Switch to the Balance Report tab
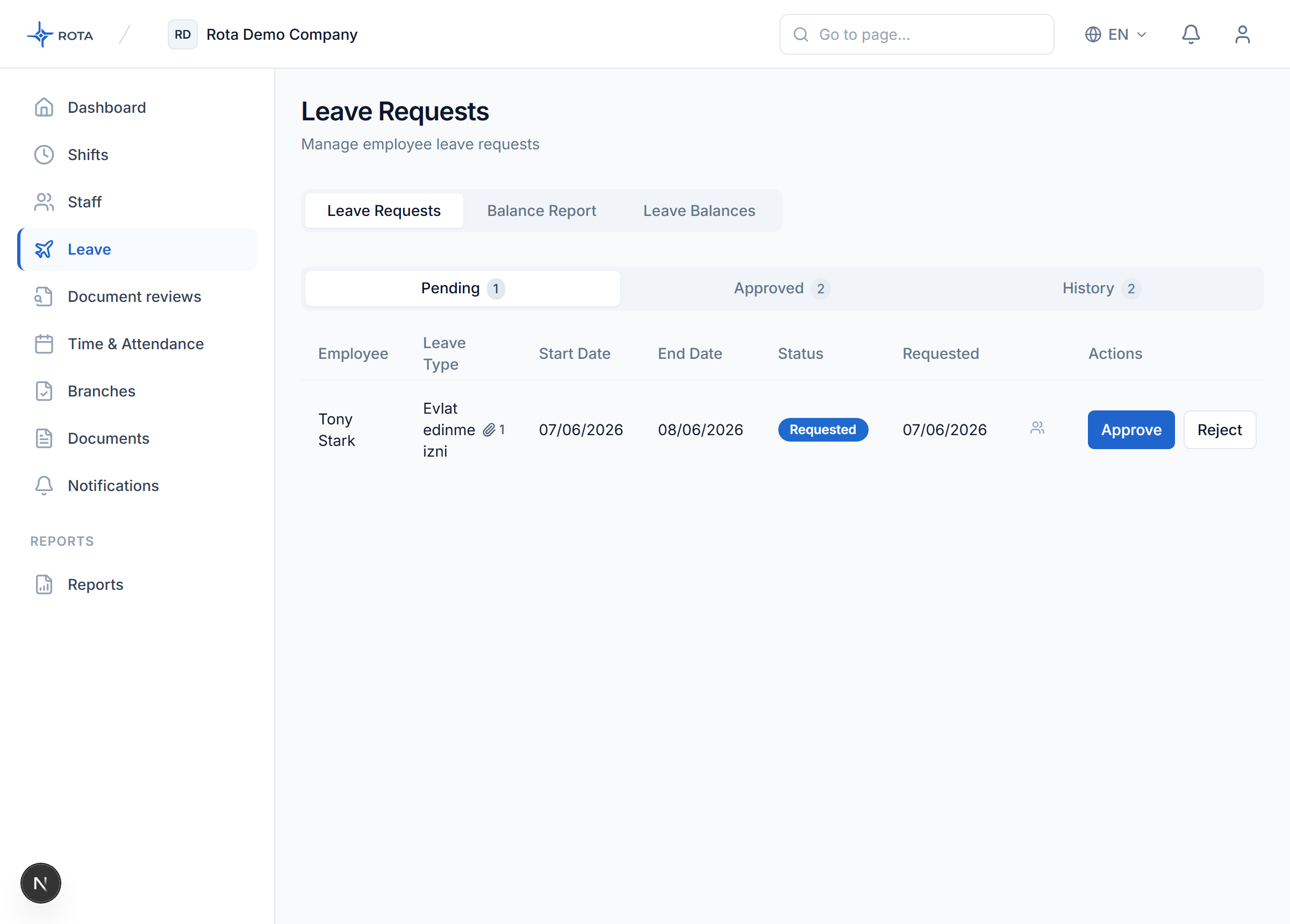The image size is (1290, 924). pos(541,211)
